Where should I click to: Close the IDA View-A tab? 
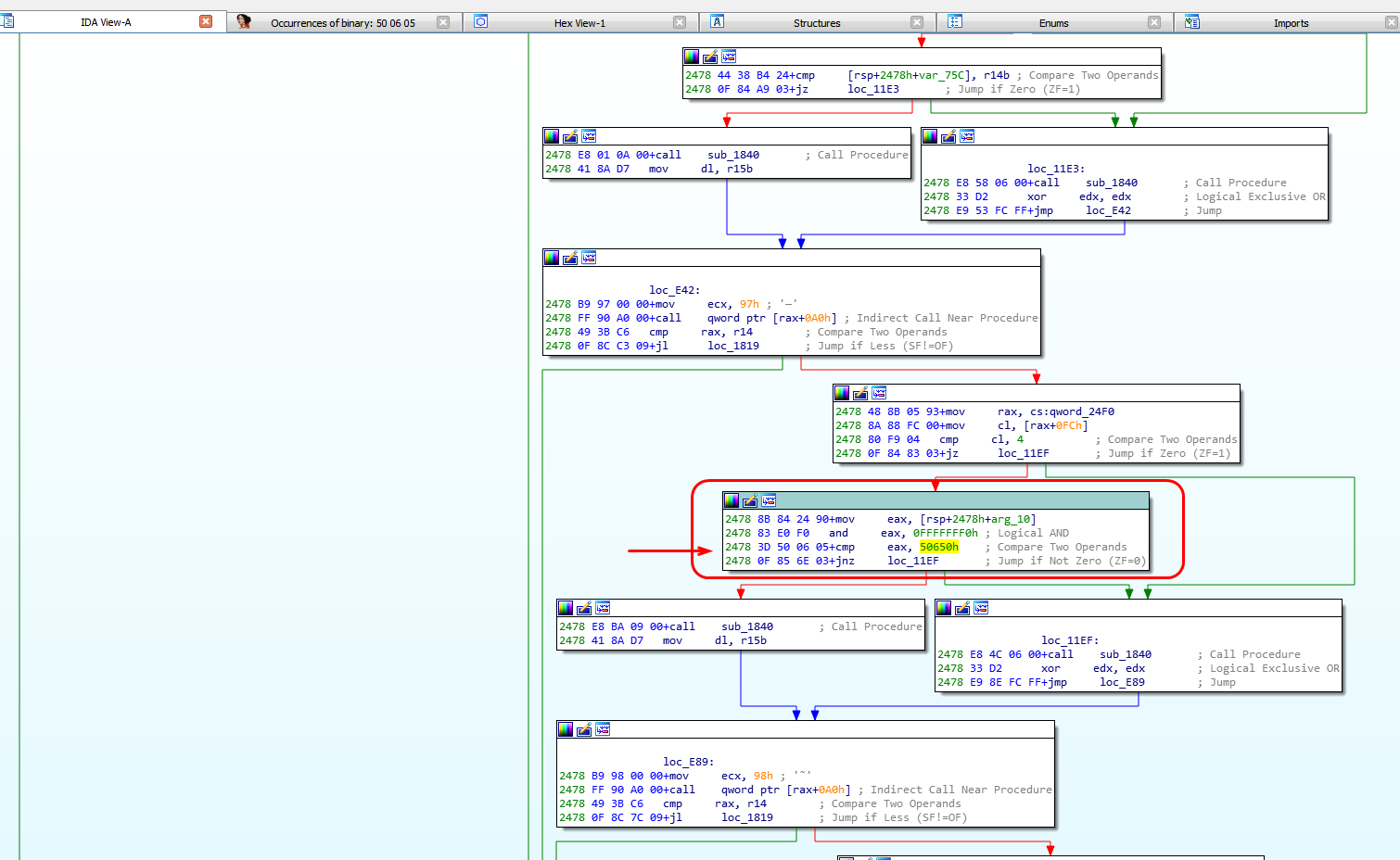[206, 21]
